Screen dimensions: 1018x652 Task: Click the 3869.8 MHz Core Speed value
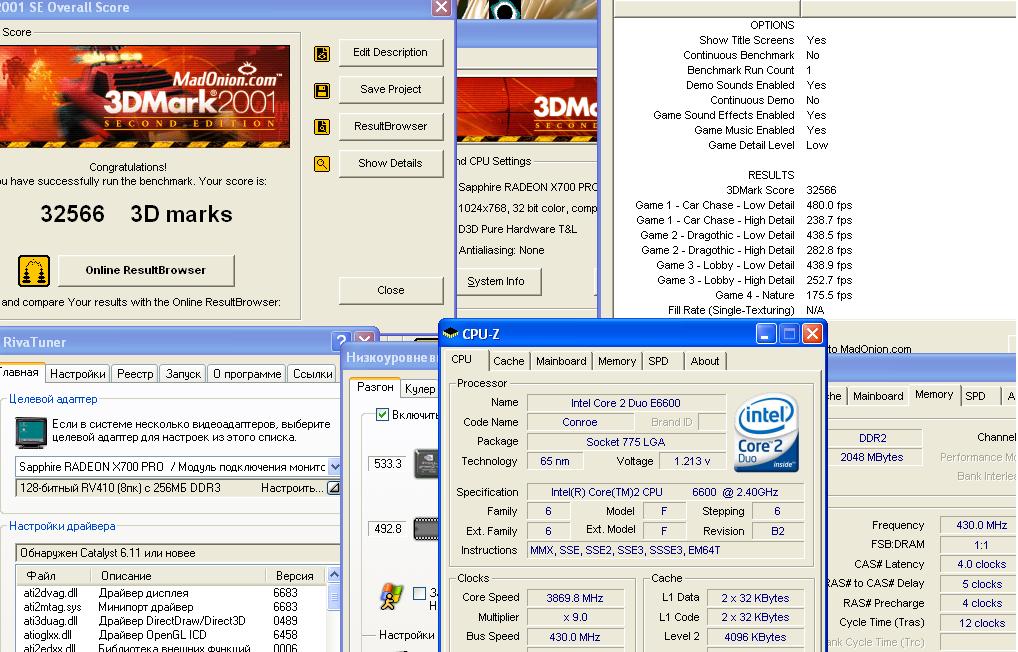click(575, 597)
